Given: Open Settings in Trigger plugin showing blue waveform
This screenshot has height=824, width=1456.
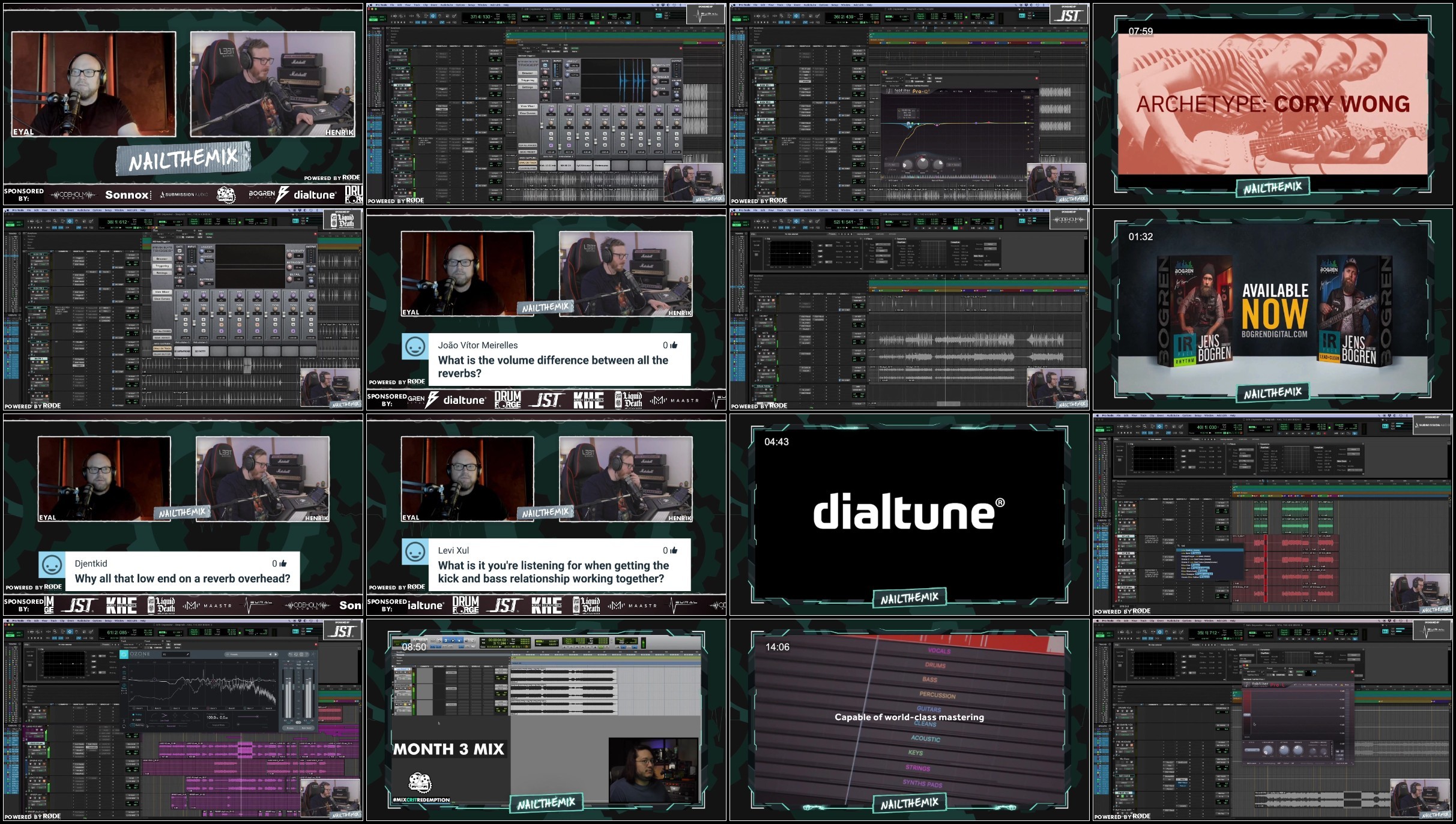Looking at the screenshot, I should [x=528, y=87].
